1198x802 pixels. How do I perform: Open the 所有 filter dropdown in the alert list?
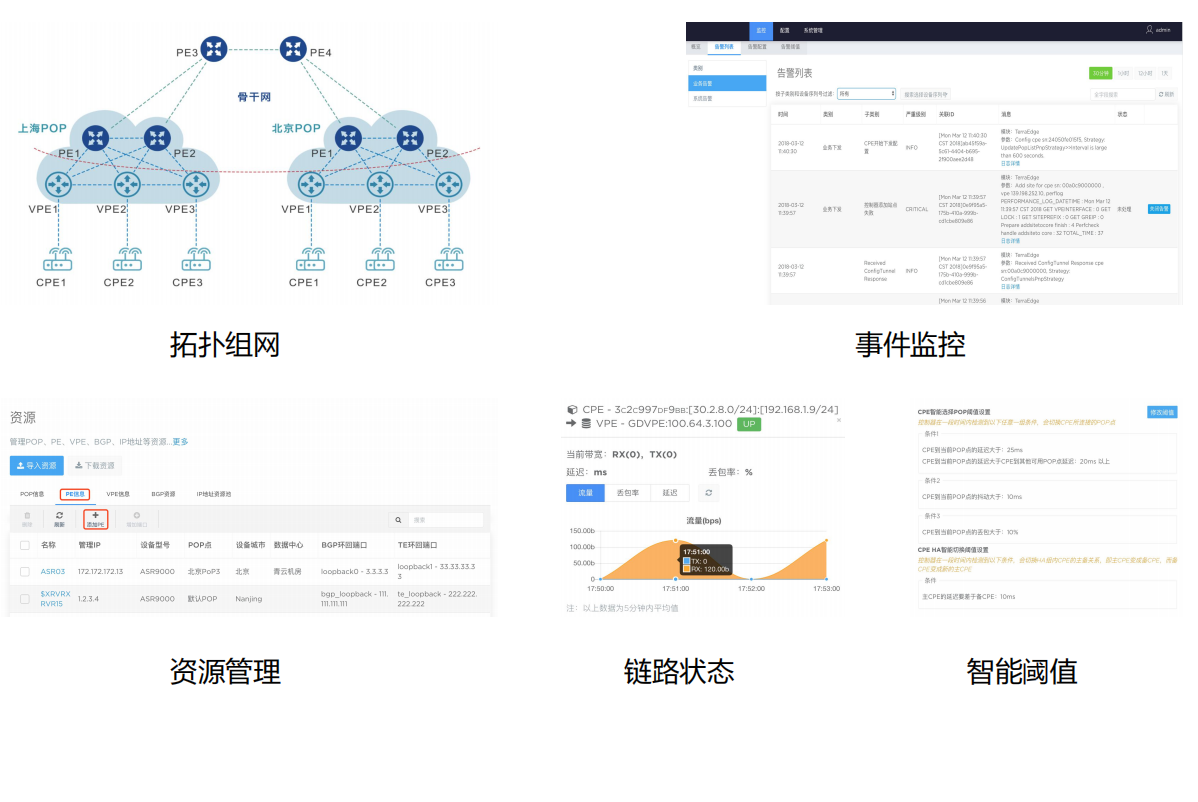866,94
